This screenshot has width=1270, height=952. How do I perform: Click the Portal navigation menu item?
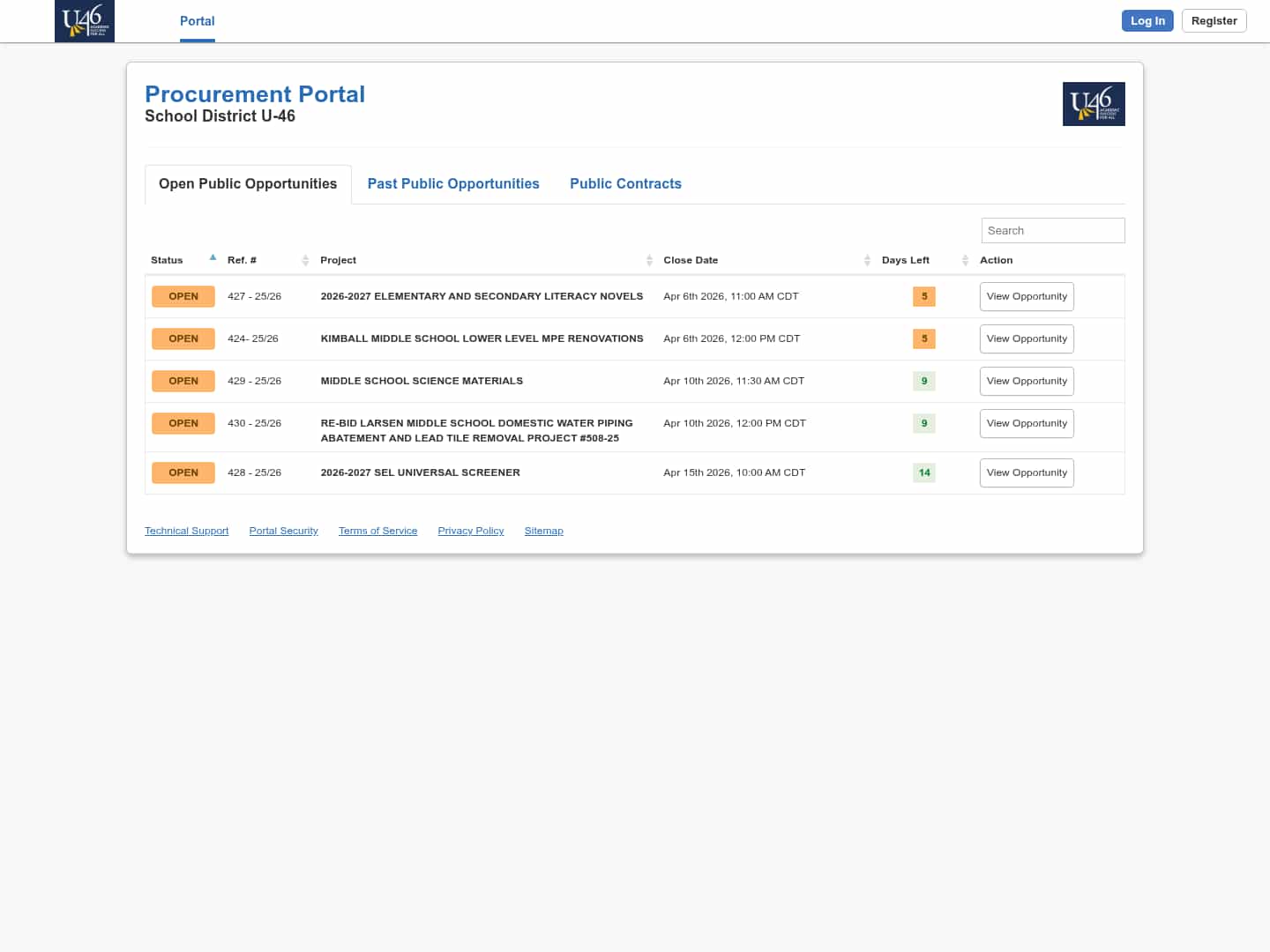click(197, 21)
